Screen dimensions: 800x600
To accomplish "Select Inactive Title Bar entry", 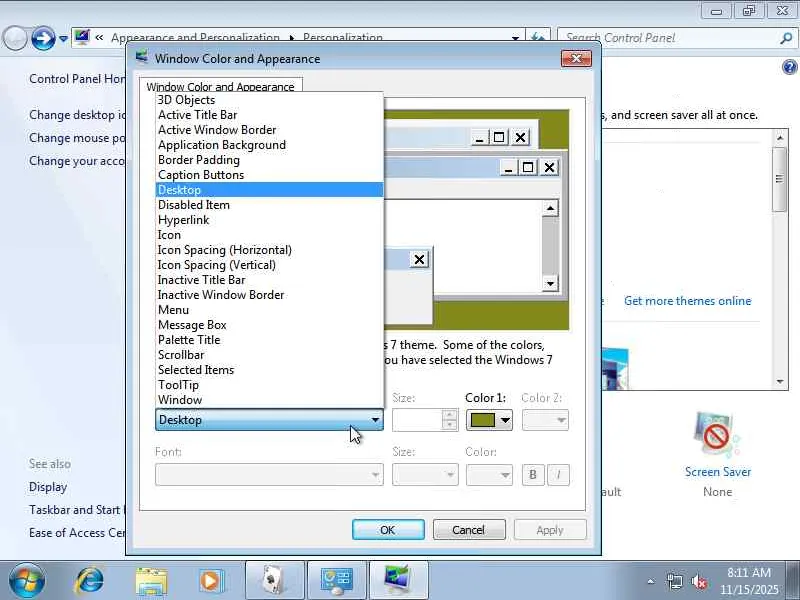I will [x=269, y=280].
